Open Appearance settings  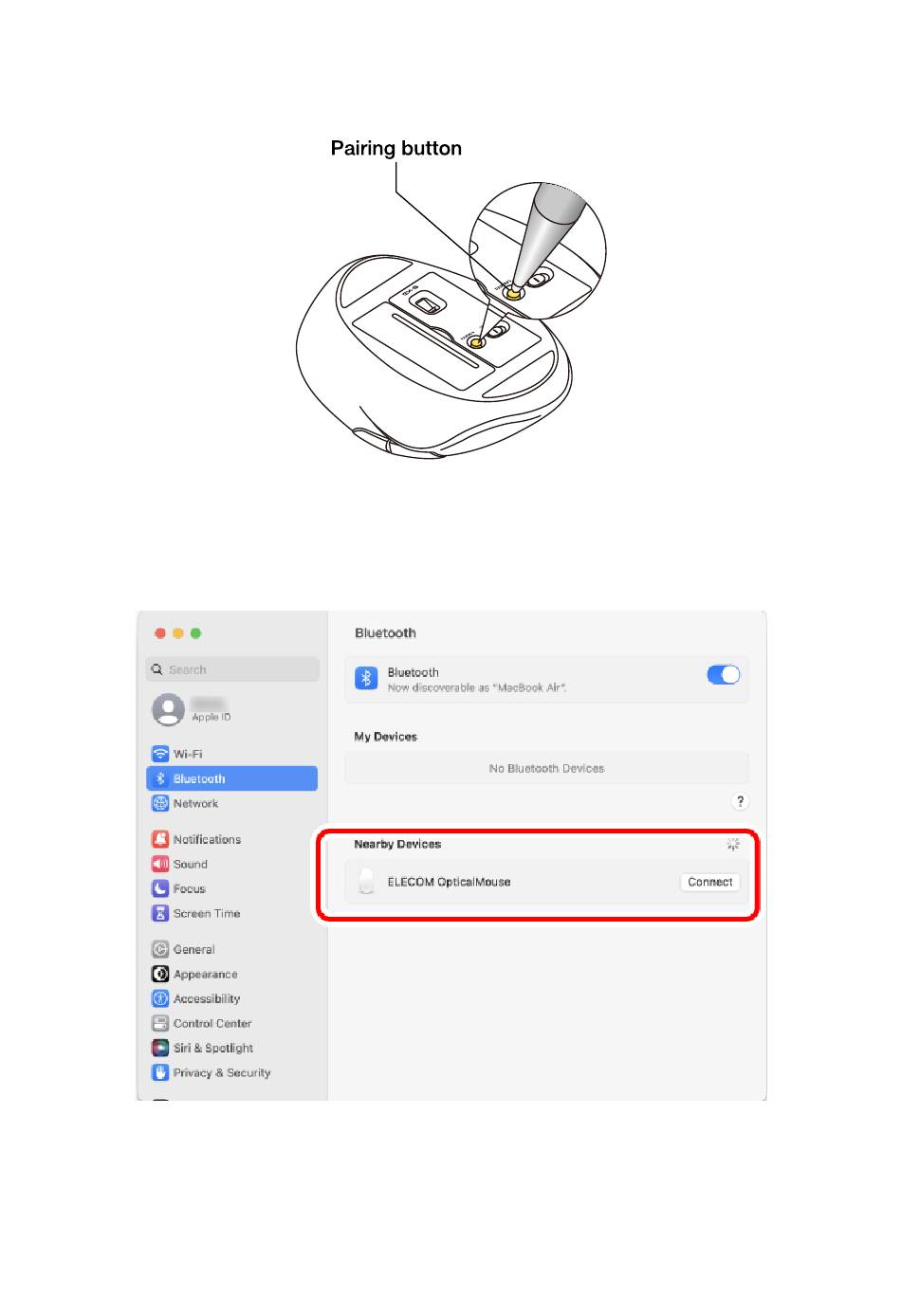[x=231, y=974]
